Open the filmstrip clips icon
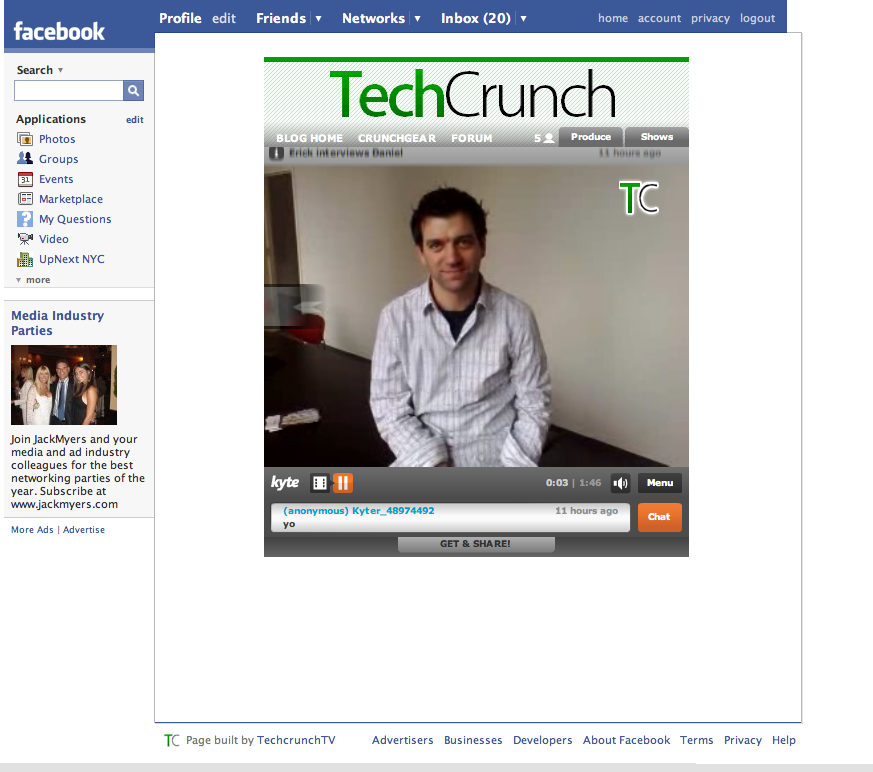The width and height of the screenshot is (873, 772). (320, 483)
